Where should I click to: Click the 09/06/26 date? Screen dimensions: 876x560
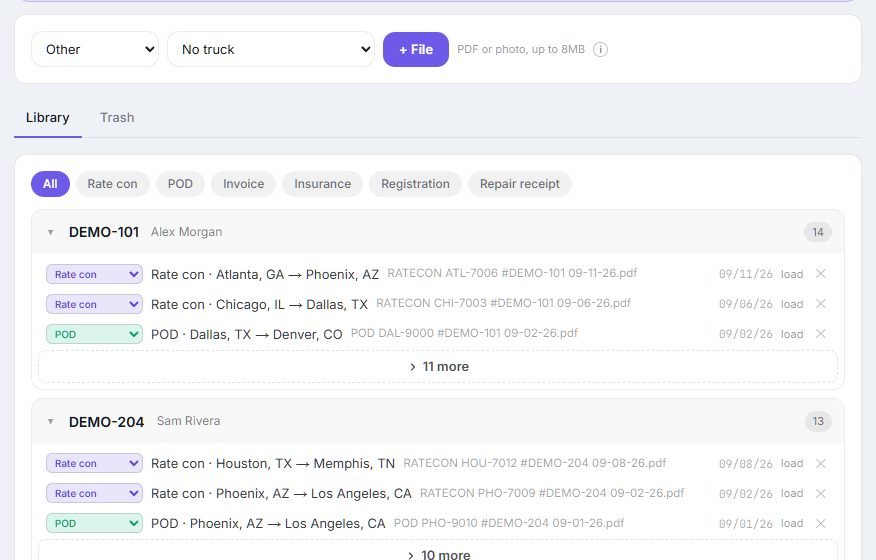(746, 305)
